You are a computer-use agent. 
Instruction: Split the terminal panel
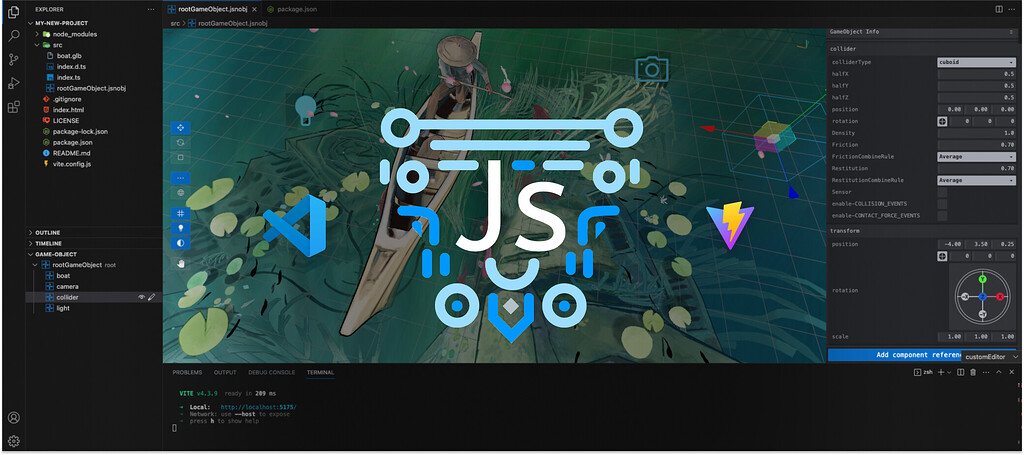[960, 372]
